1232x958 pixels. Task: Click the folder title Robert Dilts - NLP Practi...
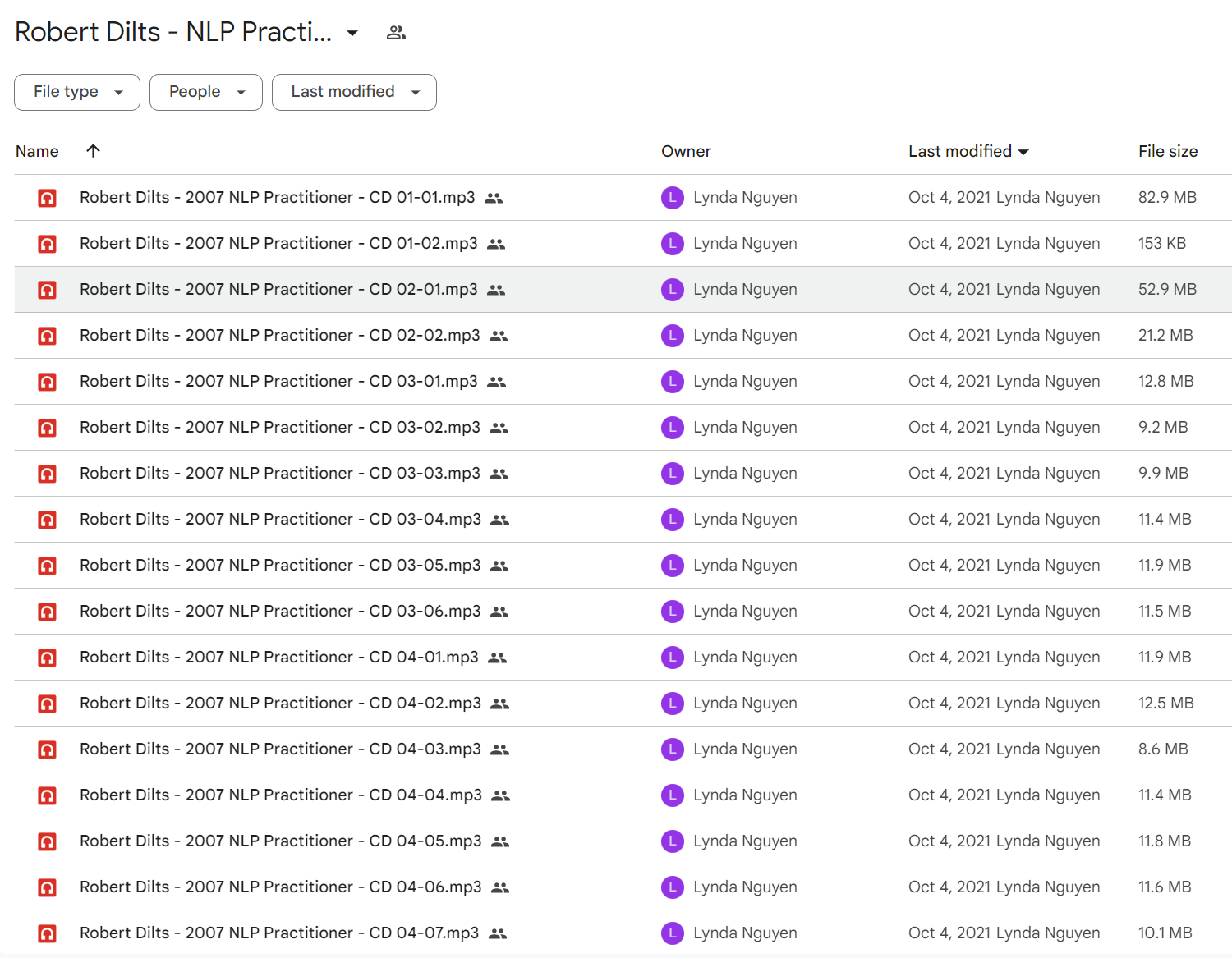click(x=173, y=32)
